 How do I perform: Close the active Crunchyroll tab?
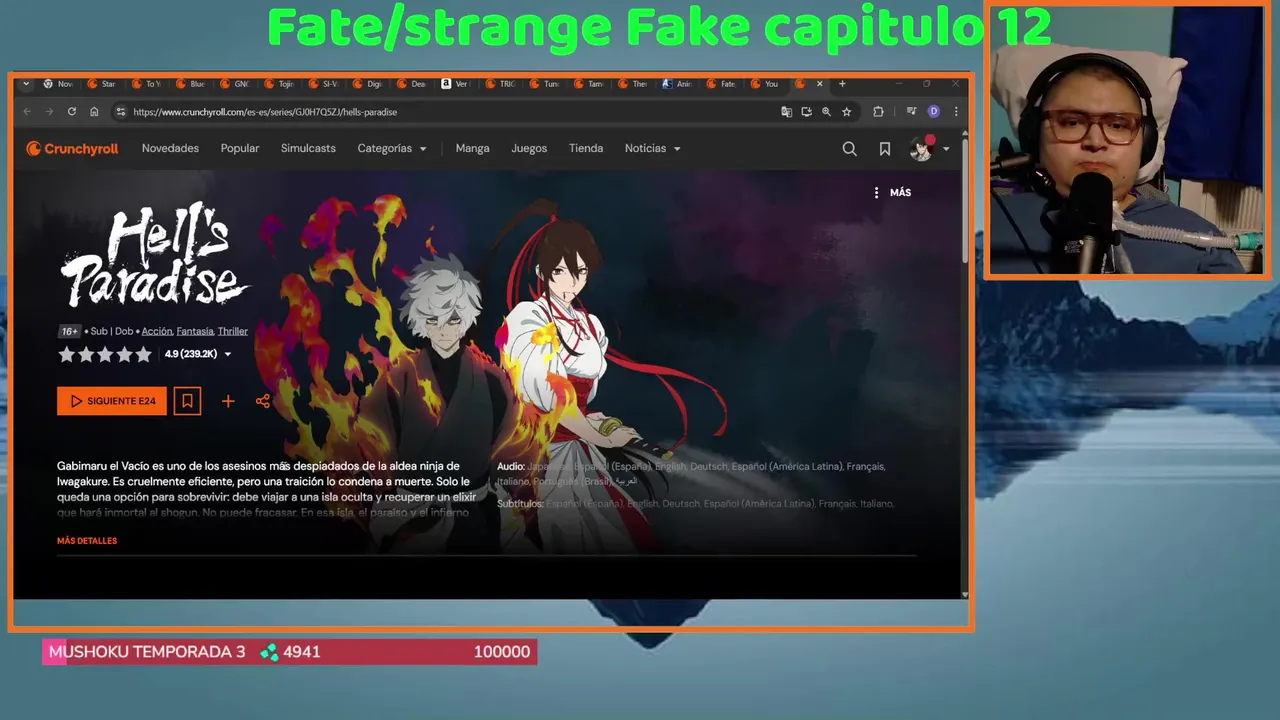(x=820, y=84)
